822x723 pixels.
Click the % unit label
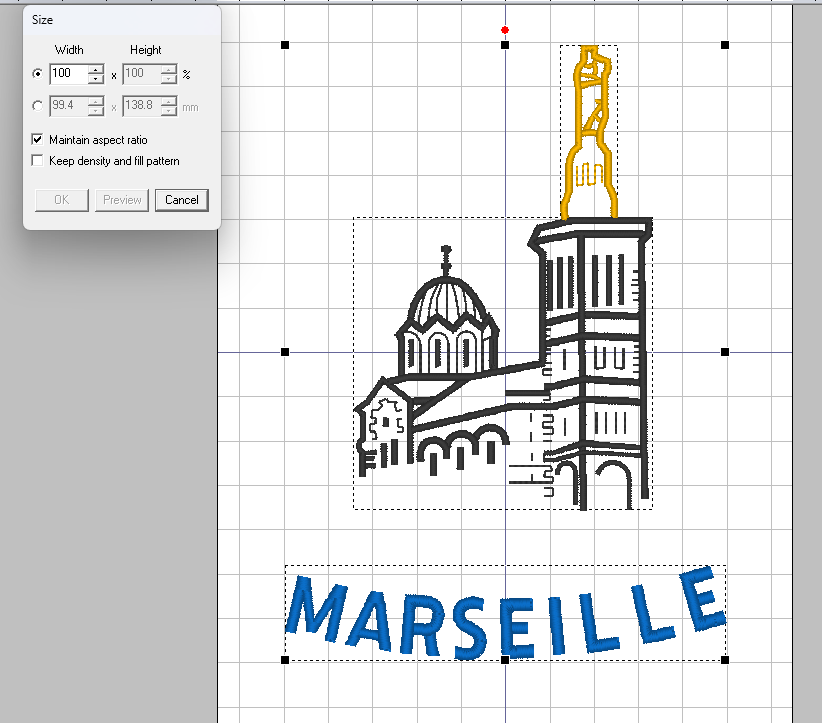coord(187,75)
